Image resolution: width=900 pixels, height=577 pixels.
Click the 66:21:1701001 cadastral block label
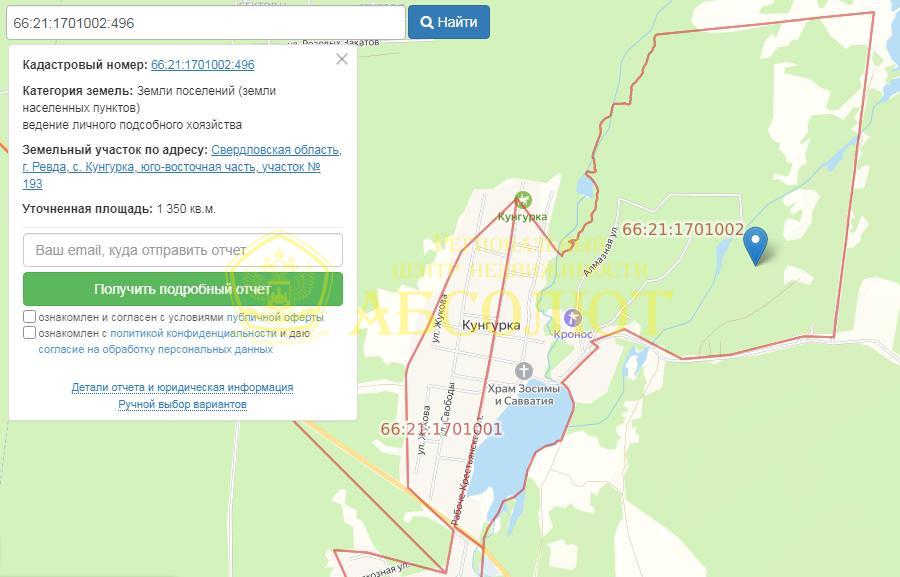click(x=441, y=429)
